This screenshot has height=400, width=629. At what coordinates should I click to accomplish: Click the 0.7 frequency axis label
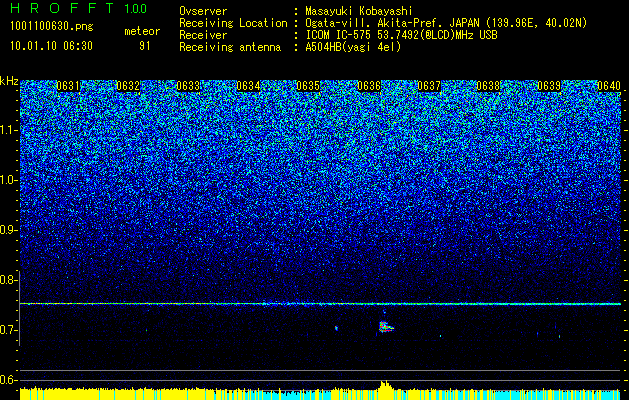(x=9, y=330)
